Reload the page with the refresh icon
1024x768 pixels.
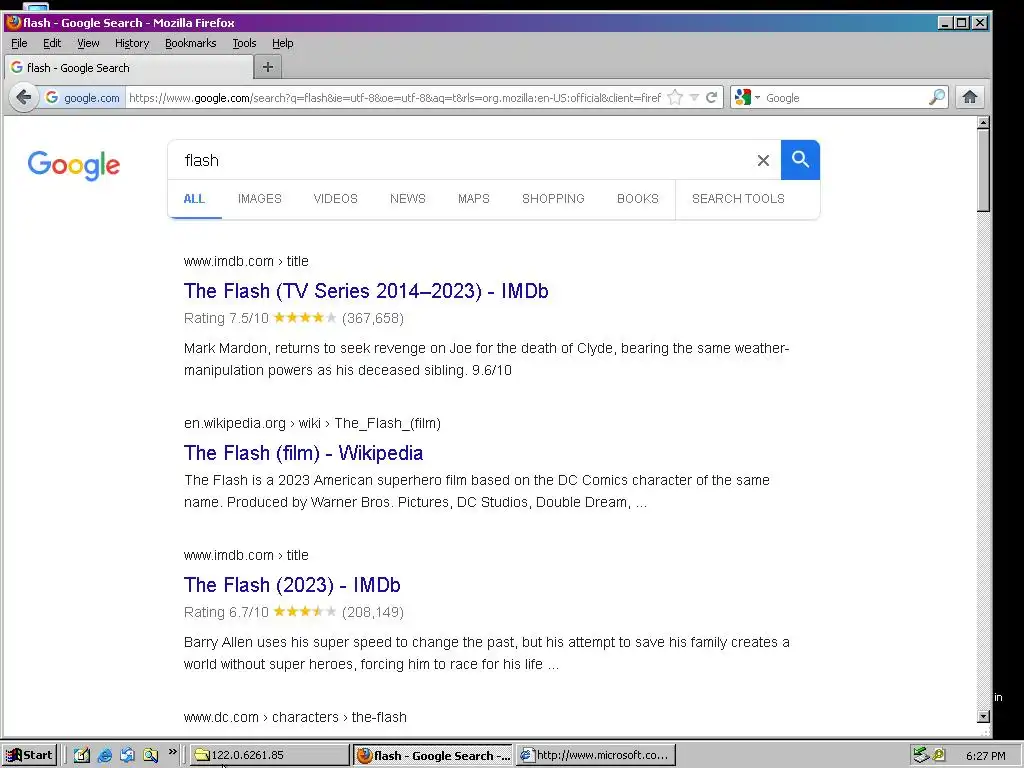click(712, 98)
